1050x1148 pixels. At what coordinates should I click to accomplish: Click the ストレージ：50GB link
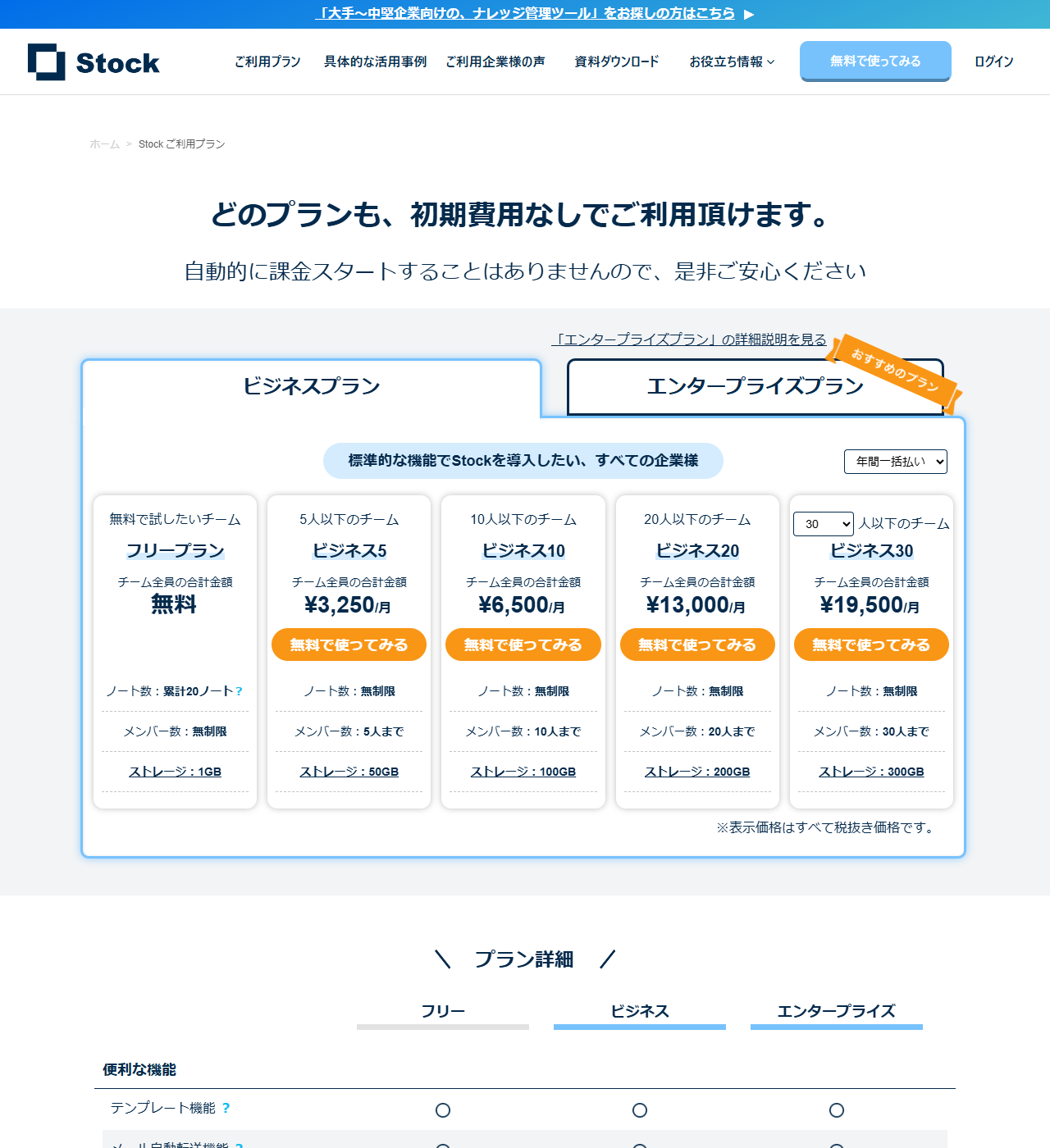point(349,772)
